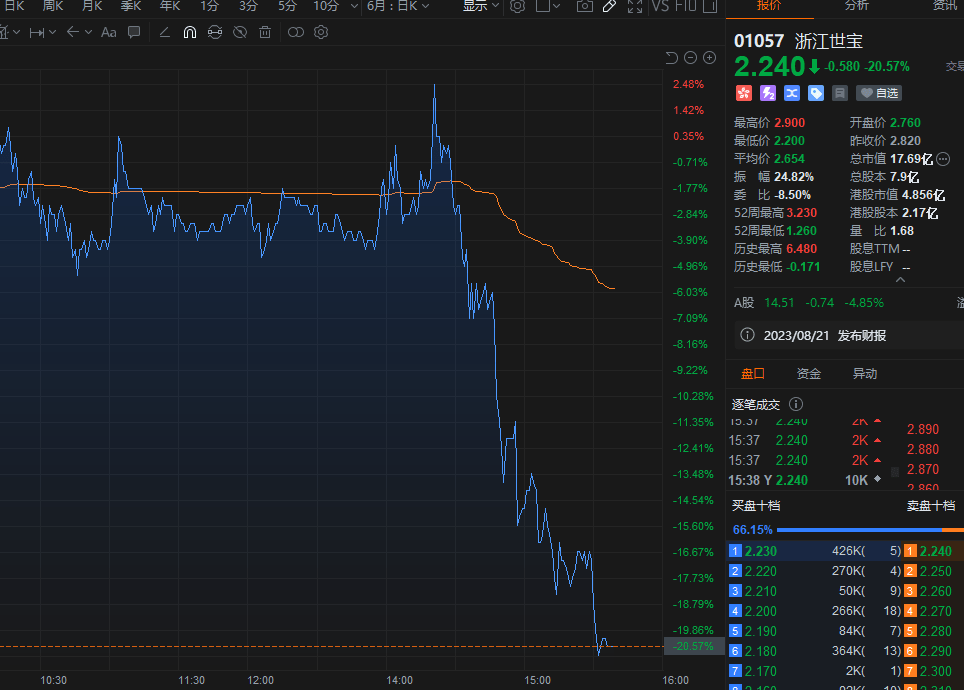This screenshot has width=964, height=690.
Task: Enter fullscreen chart mode icon
Action: click(x=635, y=6)
